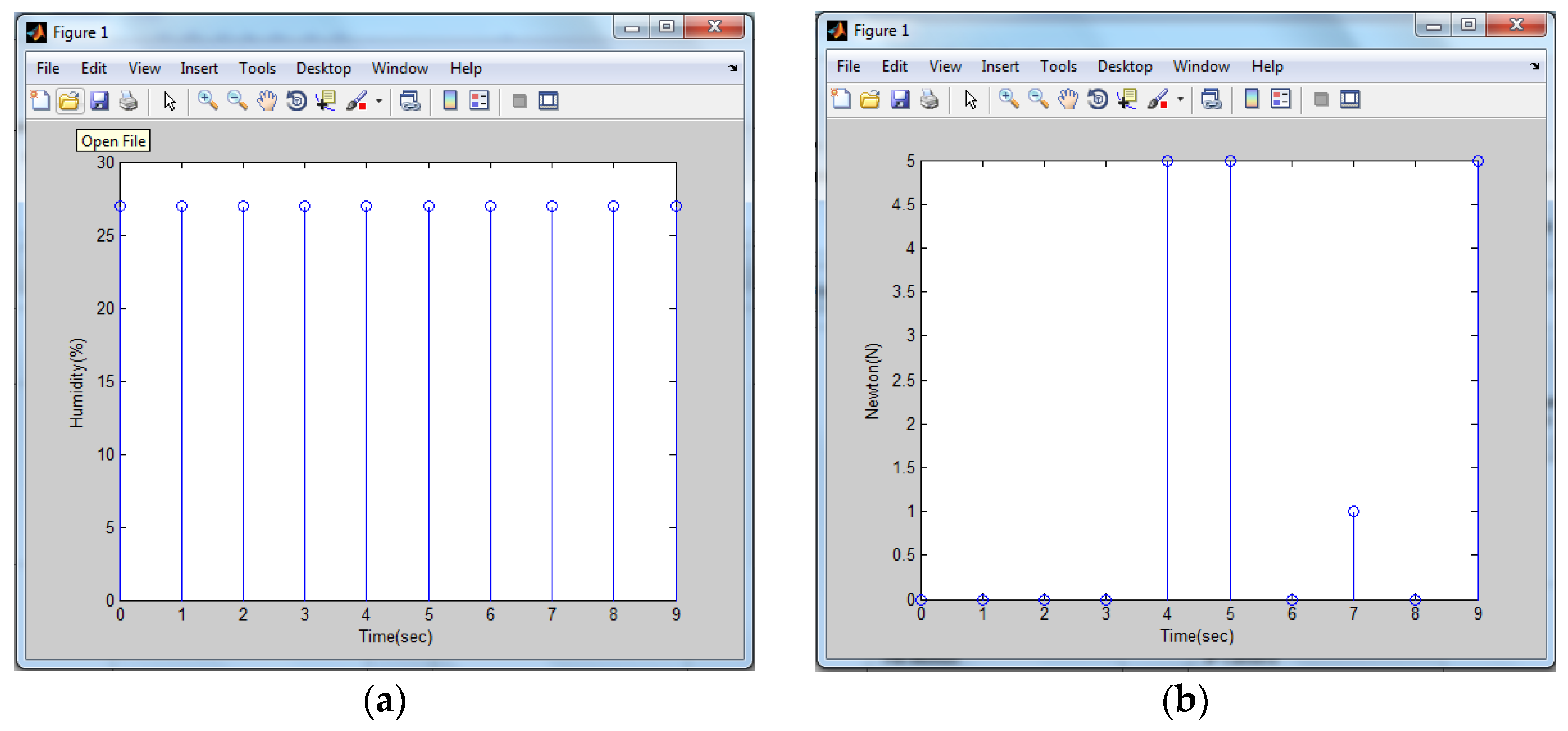
Task: Open Help menu in left figure
Action: (465, 68)
